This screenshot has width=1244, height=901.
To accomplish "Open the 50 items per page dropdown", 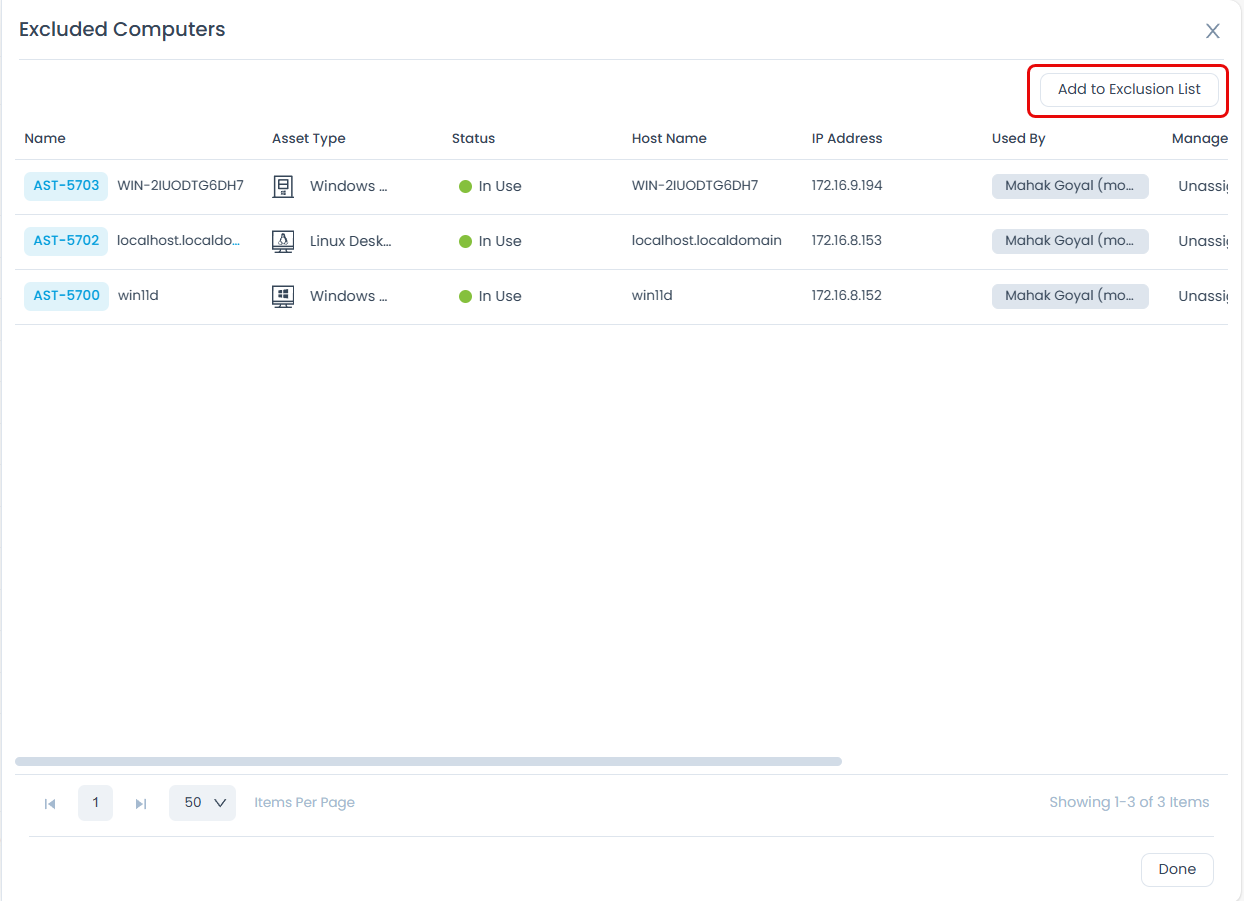I will (203, 803).
